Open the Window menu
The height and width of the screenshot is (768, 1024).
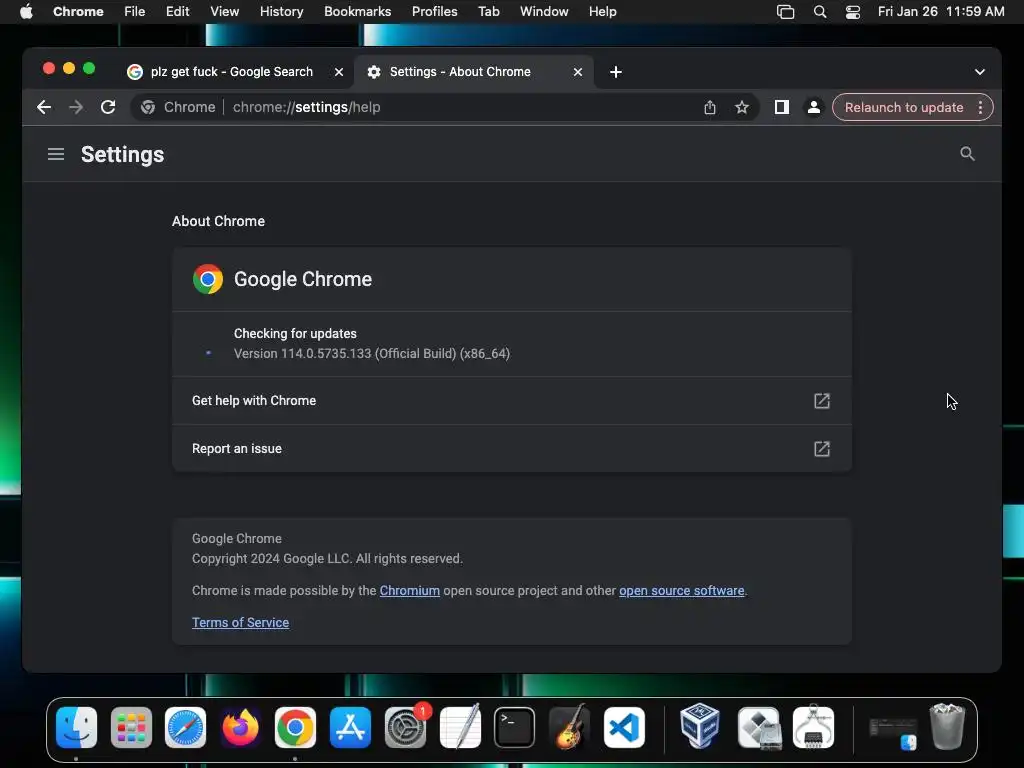[x=544, y=12]
